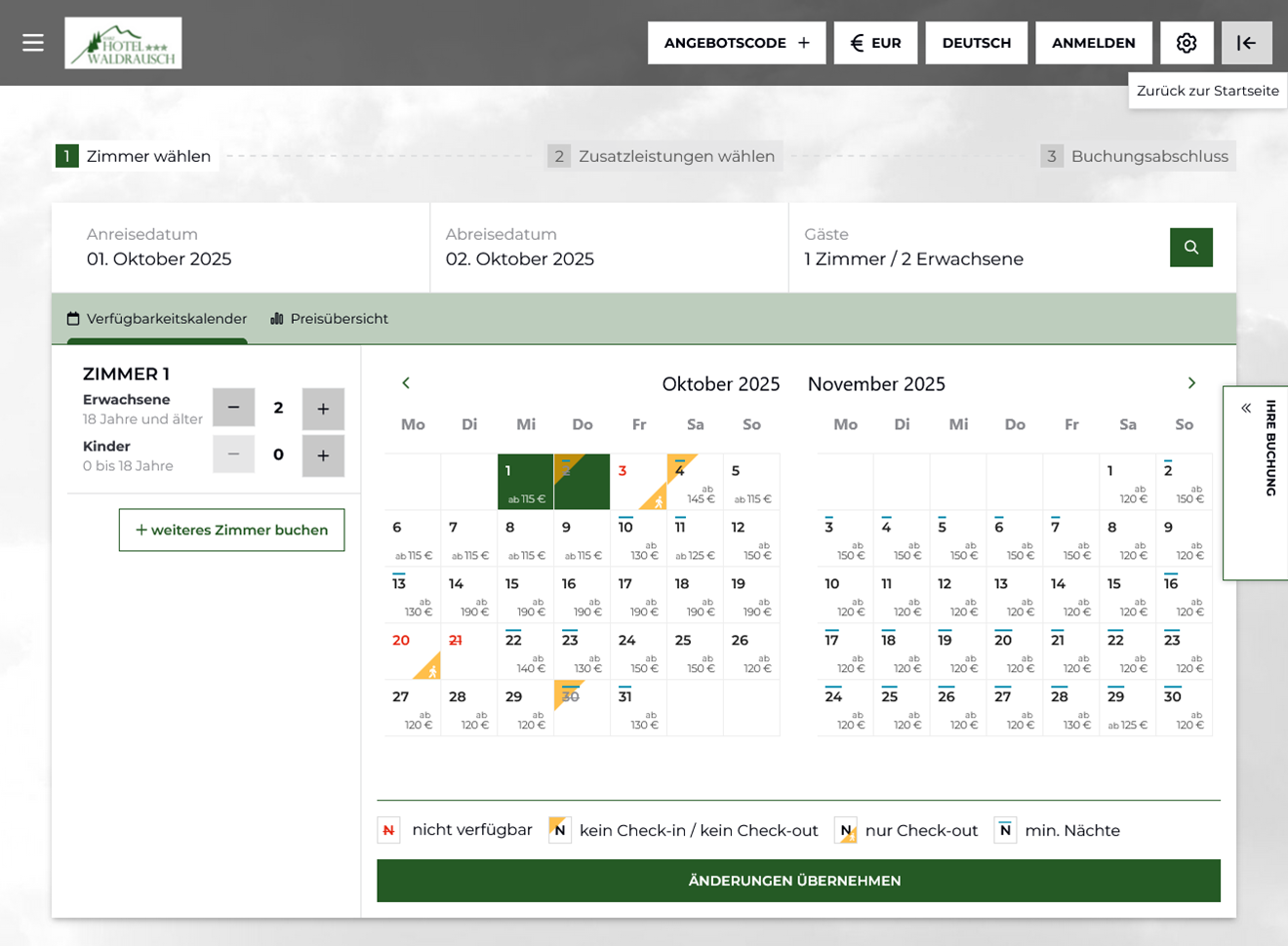Expand the Angebotscode field
This screenshot has height=946, width=1288.
[737, 43]
